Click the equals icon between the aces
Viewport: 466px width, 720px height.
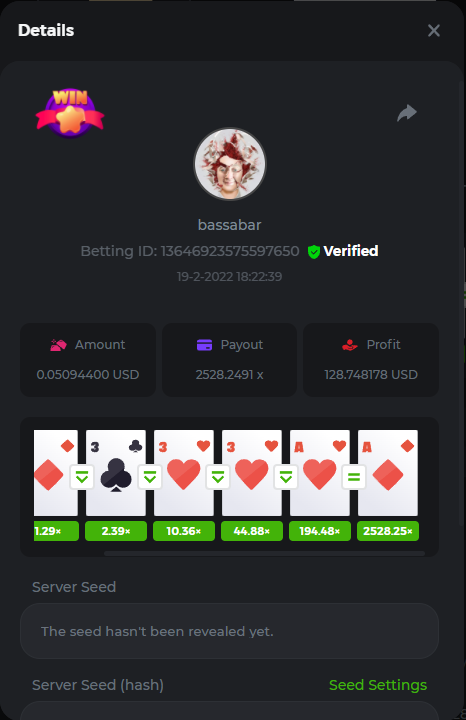point(354,477)
